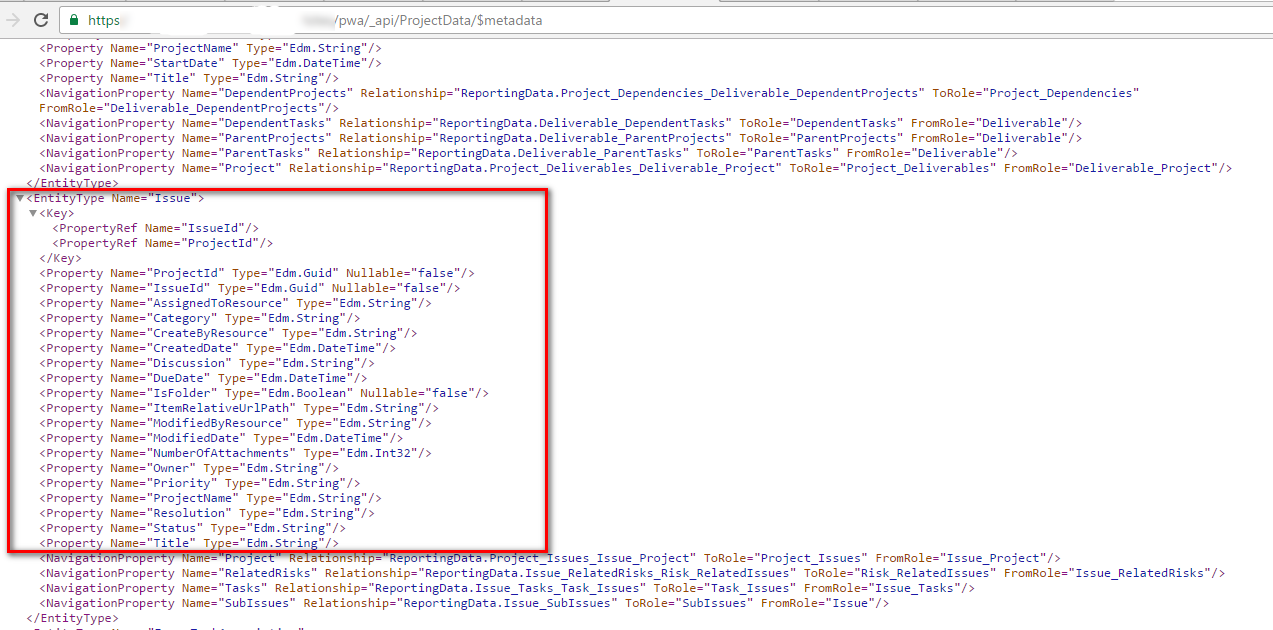The height and width of the screenshot is (630, 1273).
Task: Click the Category property line
Action: (200, 318)
